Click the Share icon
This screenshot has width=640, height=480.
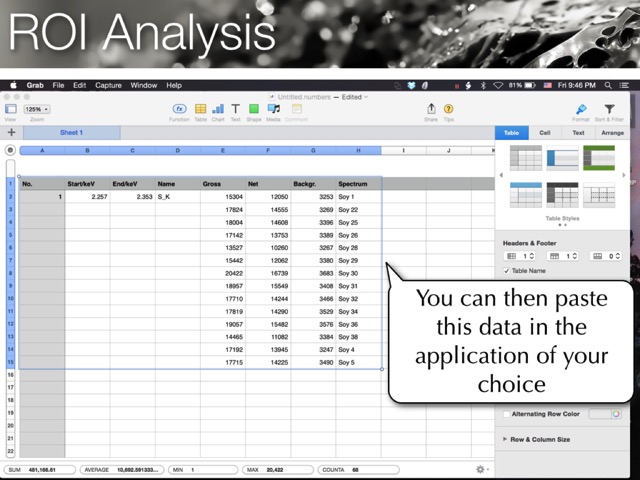[x=431, y=109]
